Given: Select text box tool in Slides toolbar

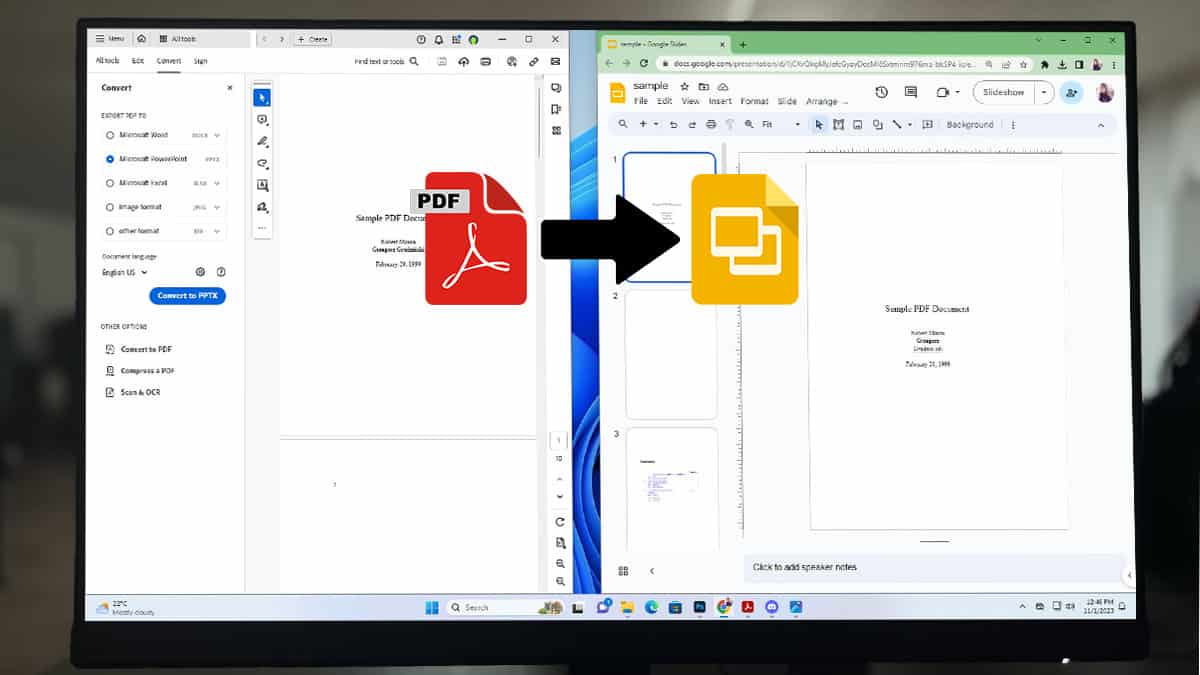Looking at the screenshot, I should click(x=839, y=125).
